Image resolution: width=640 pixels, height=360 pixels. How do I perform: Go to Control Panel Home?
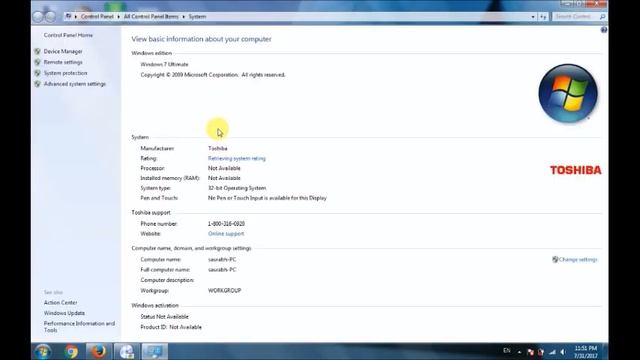(68, 35)
